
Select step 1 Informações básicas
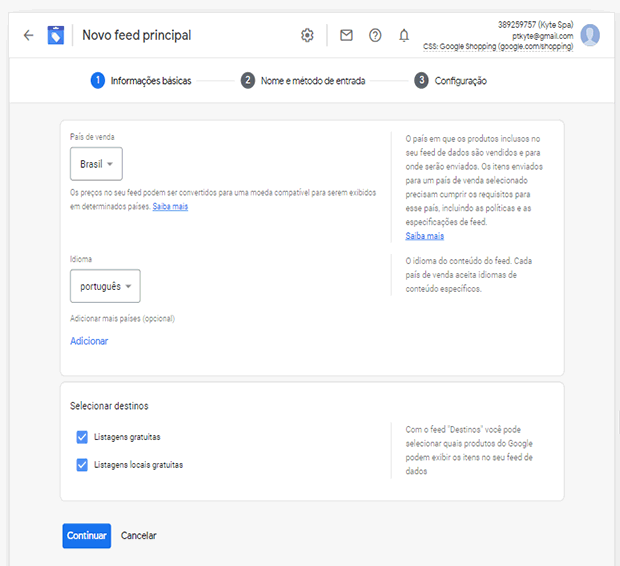[x=141, y=81]
